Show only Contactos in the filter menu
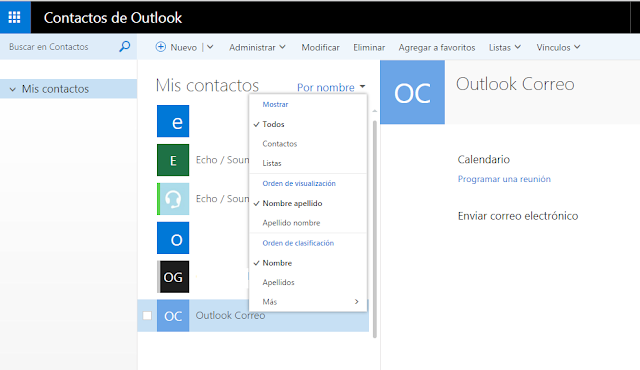 click(280, 144)
